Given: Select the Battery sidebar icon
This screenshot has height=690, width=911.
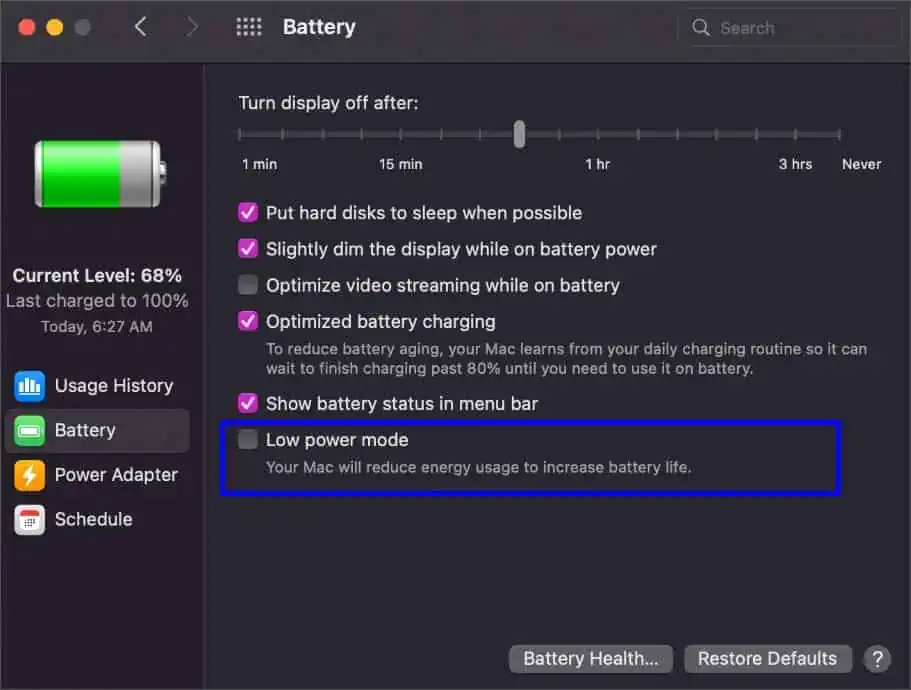Looking at the screenshot, I should 29,430.
